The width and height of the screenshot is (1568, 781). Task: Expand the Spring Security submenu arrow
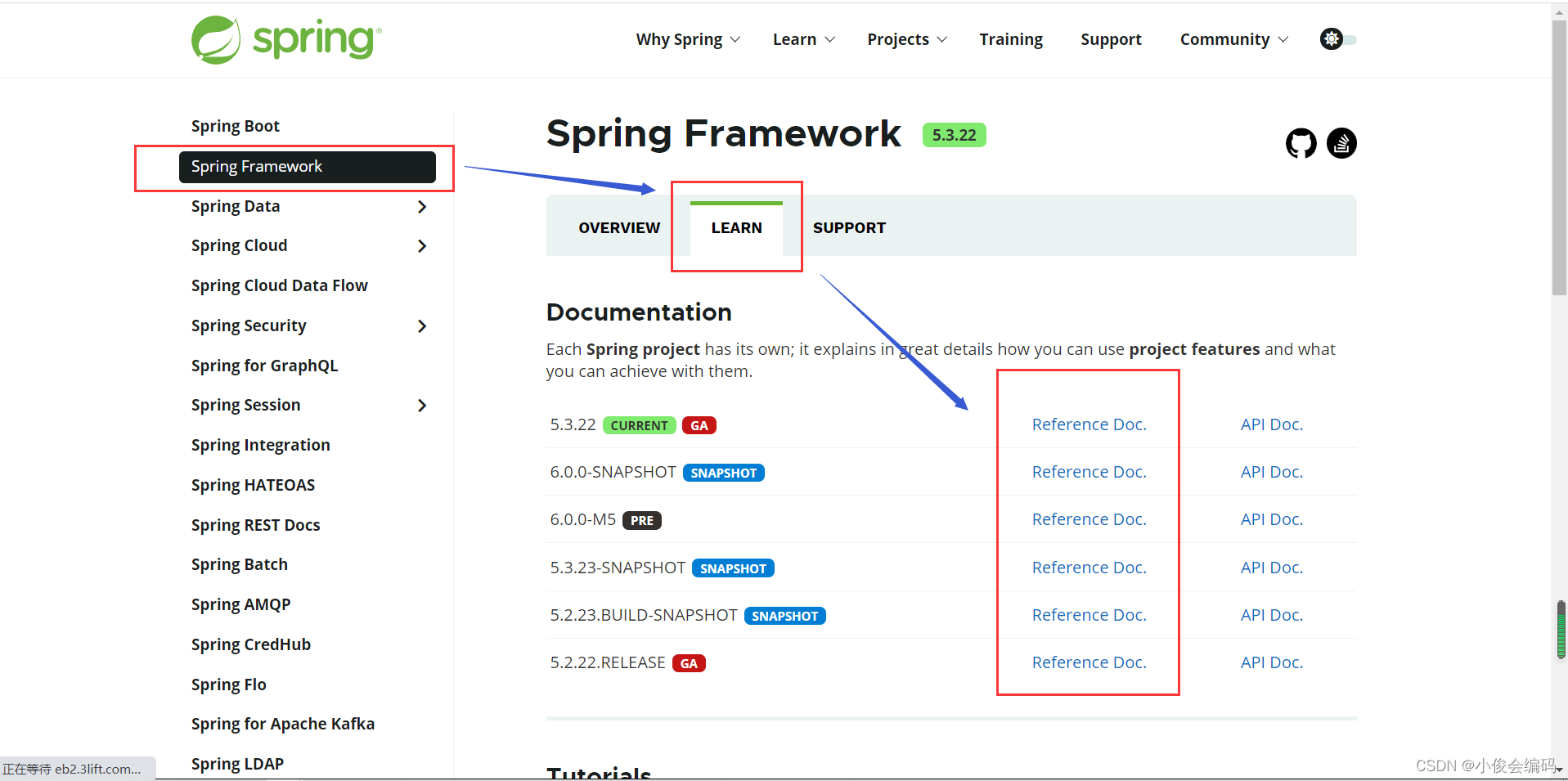point(422,326)
